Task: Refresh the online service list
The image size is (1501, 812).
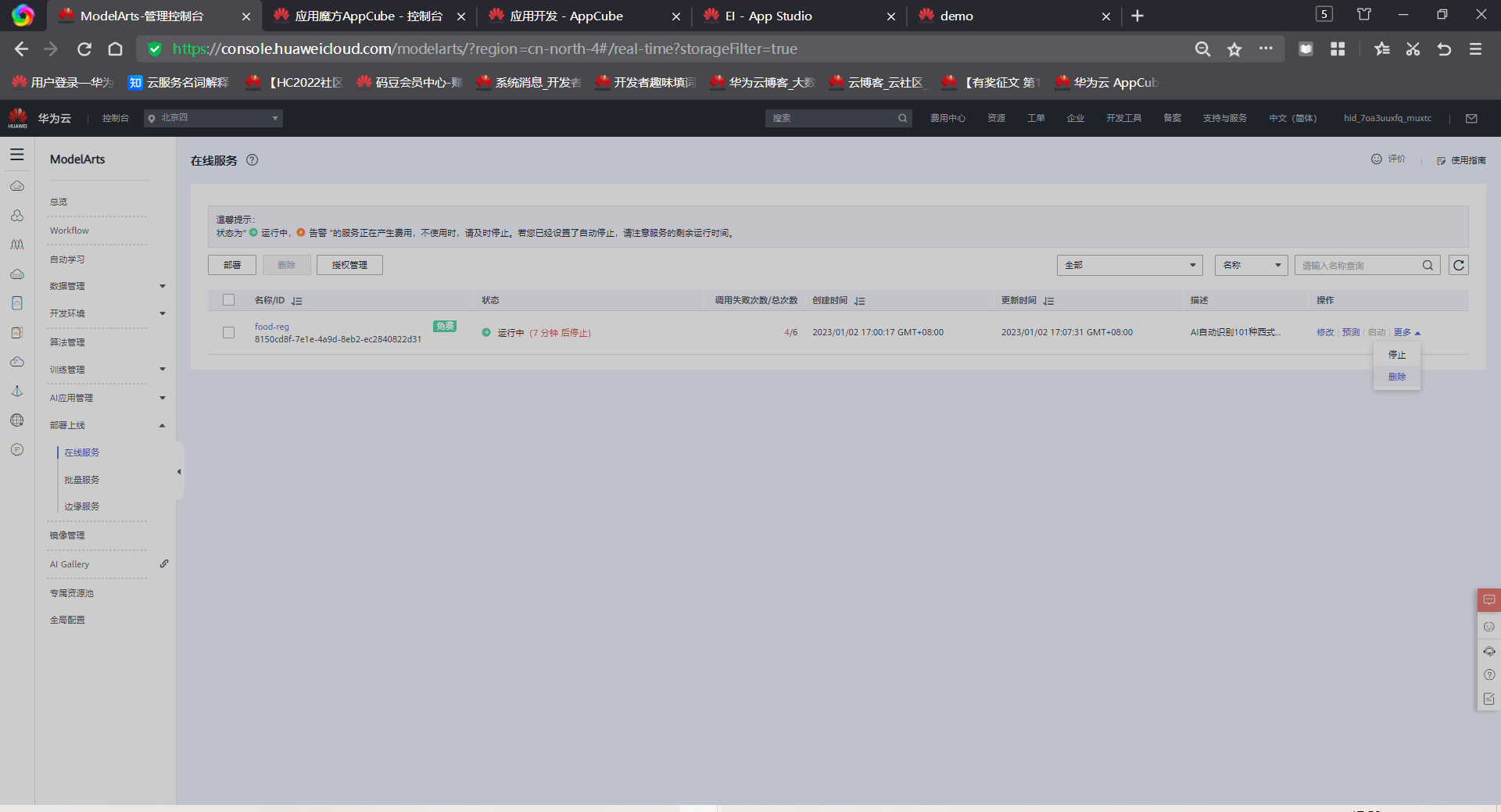Action: tap(1459, 266)
